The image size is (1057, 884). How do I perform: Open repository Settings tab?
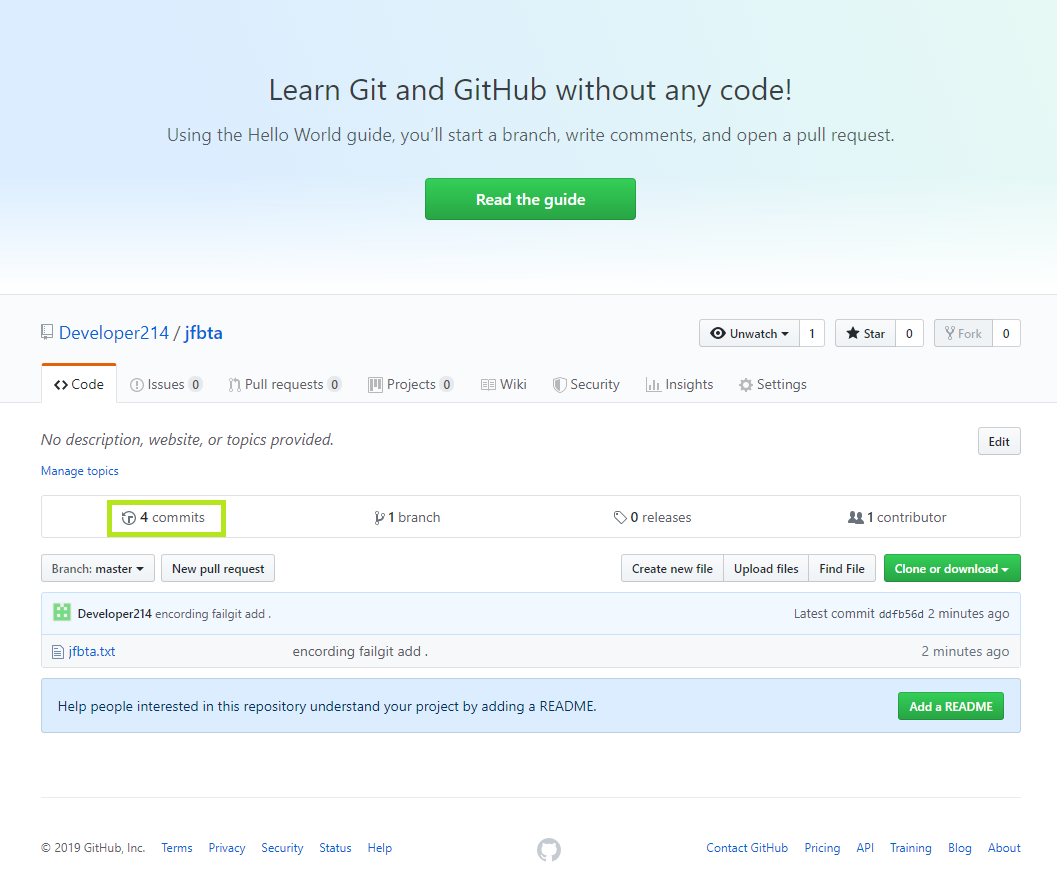tap(773, 384)
